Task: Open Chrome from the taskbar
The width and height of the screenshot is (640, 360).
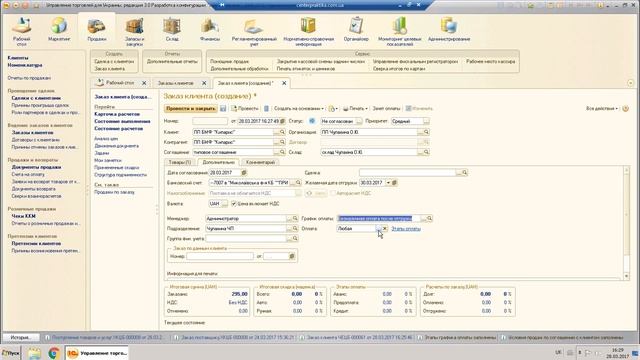Action: click(x=54, y=353)
